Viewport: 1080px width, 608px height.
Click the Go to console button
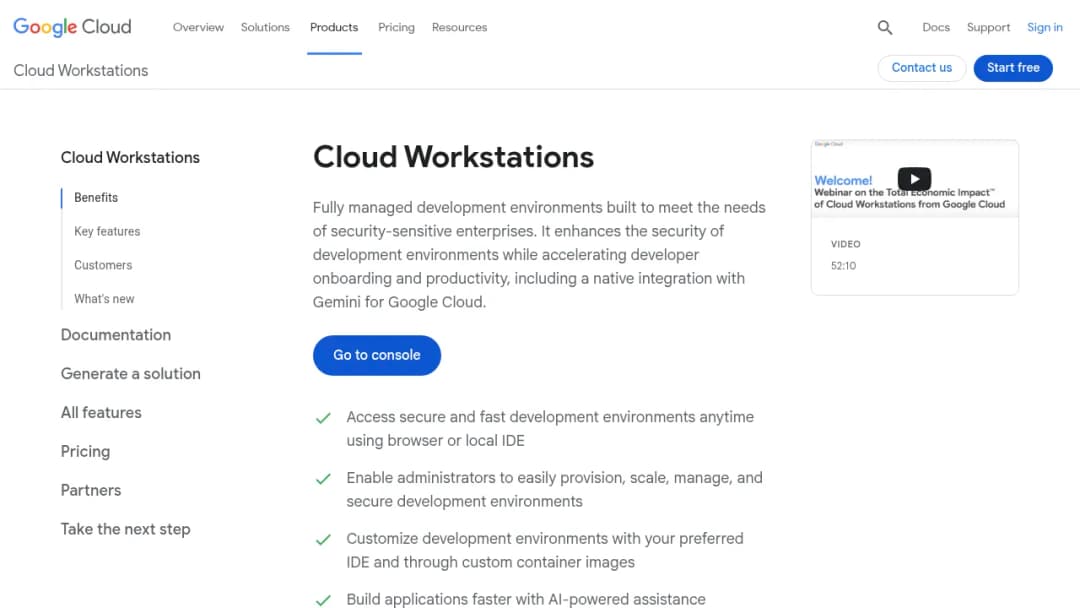click(x=377, y=355)
